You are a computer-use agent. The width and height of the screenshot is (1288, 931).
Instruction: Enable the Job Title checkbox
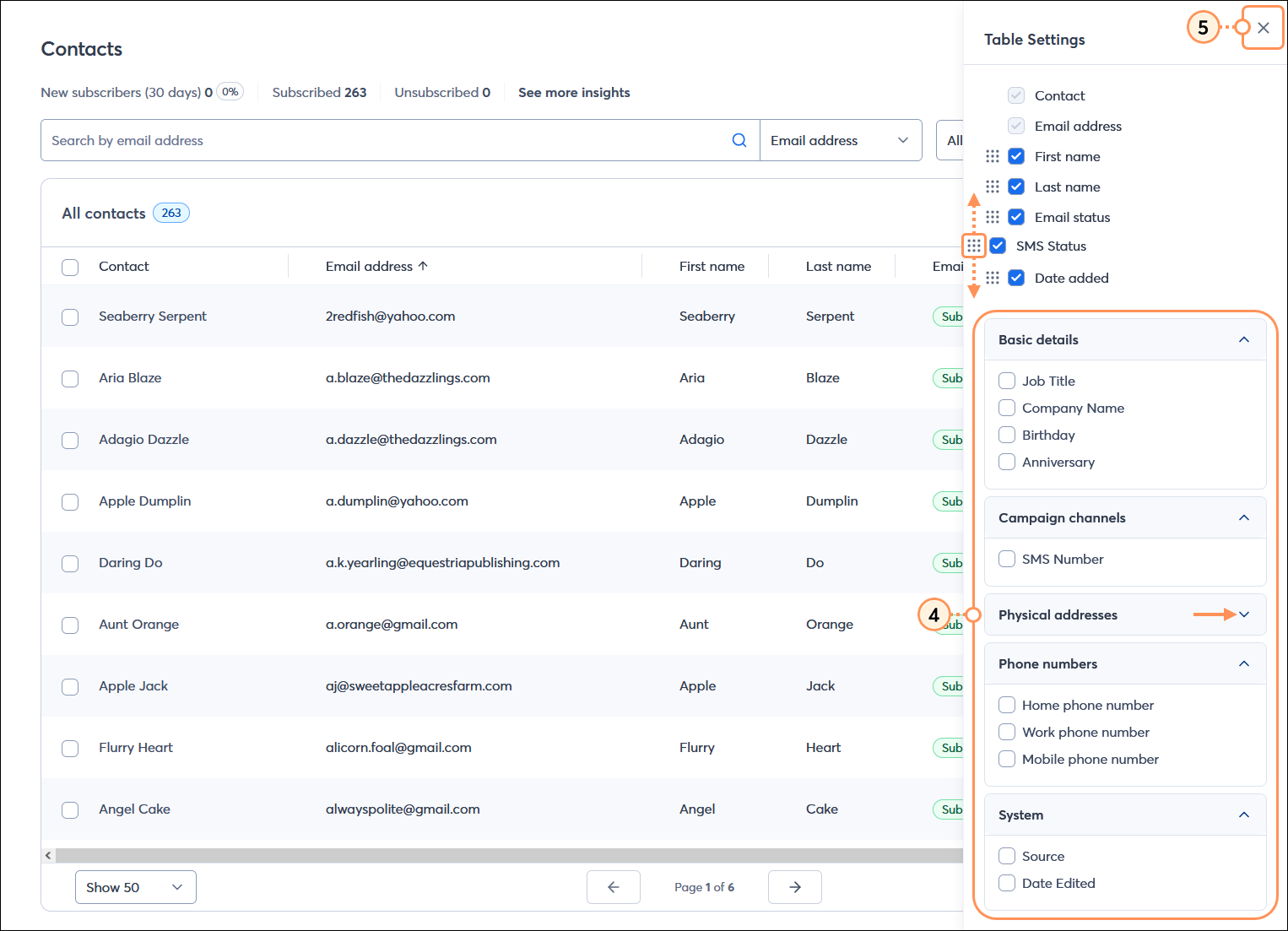tap(1007, 381)
